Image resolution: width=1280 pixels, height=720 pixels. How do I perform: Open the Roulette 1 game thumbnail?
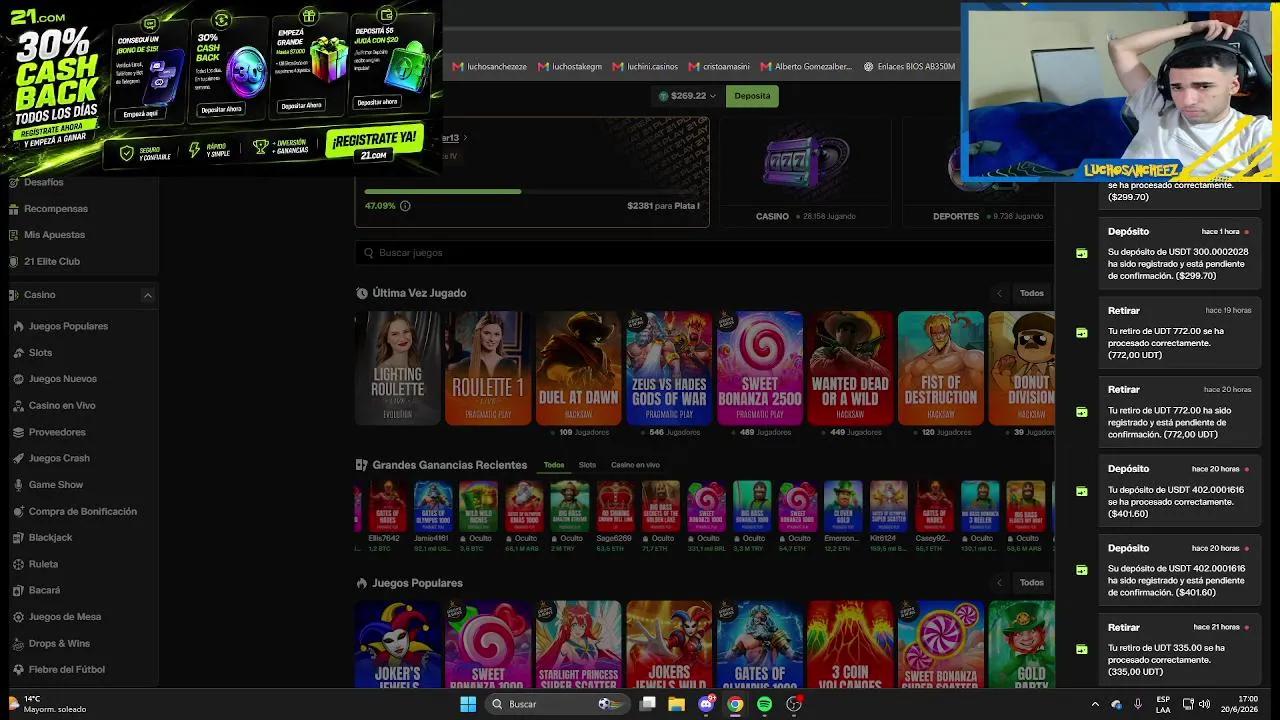(488, 368)
